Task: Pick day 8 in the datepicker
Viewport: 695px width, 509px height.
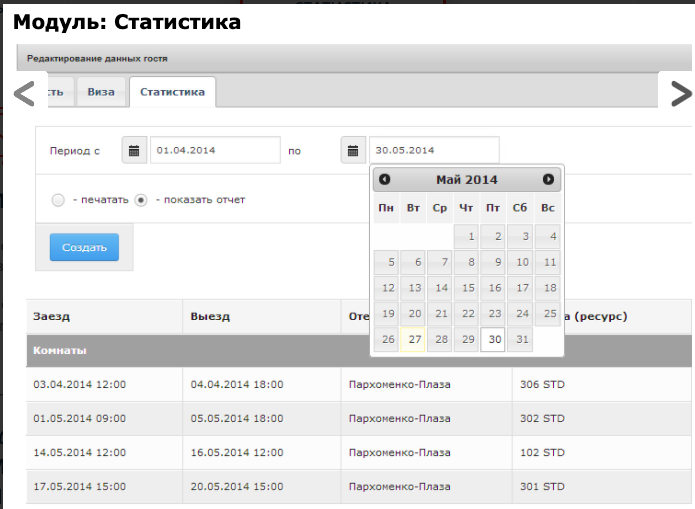Action: tap(466, 262)
